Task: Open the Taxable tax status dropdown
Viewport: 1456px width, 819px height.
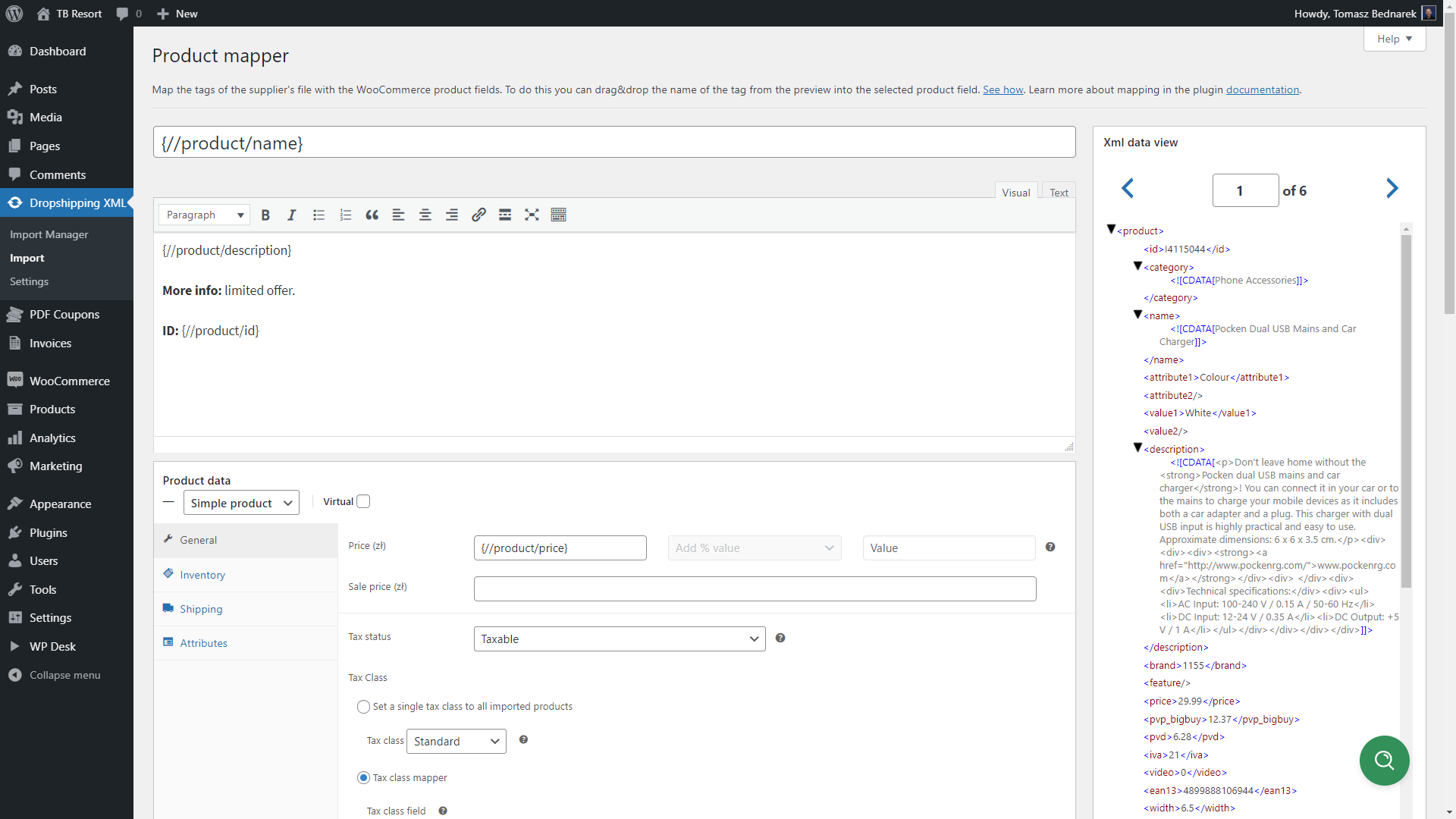Action: point(619,639)
